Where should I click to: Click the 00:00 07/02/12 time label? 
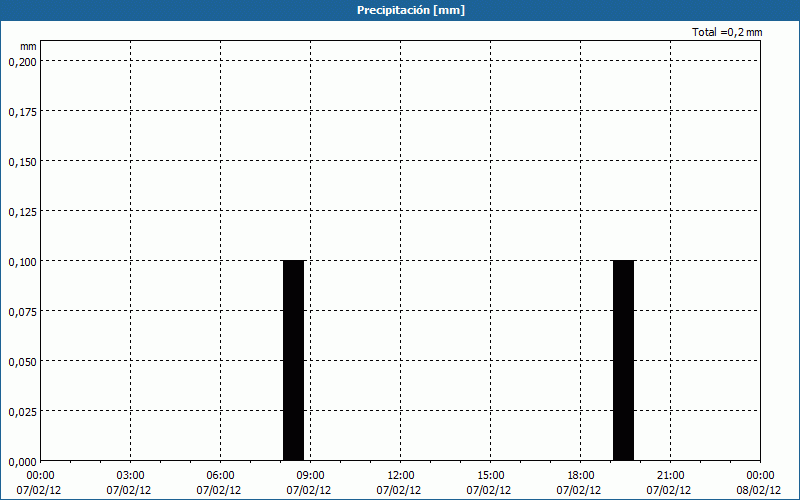click(39, 483)
